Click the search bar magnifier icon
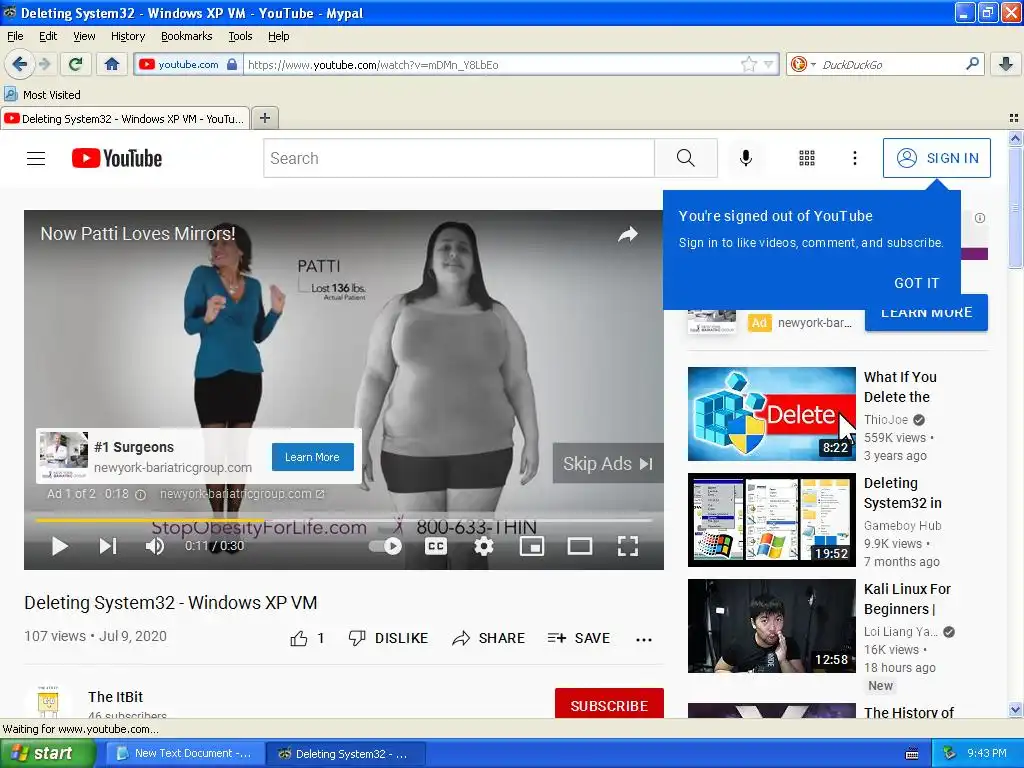The image size is (1024, 768). [972, 64]
